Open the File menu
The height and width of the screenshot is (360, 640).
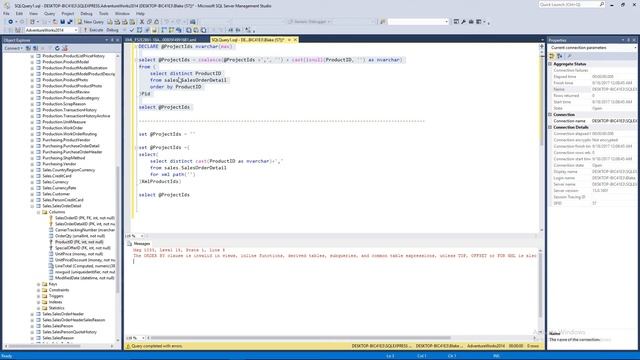click(6, 13)
